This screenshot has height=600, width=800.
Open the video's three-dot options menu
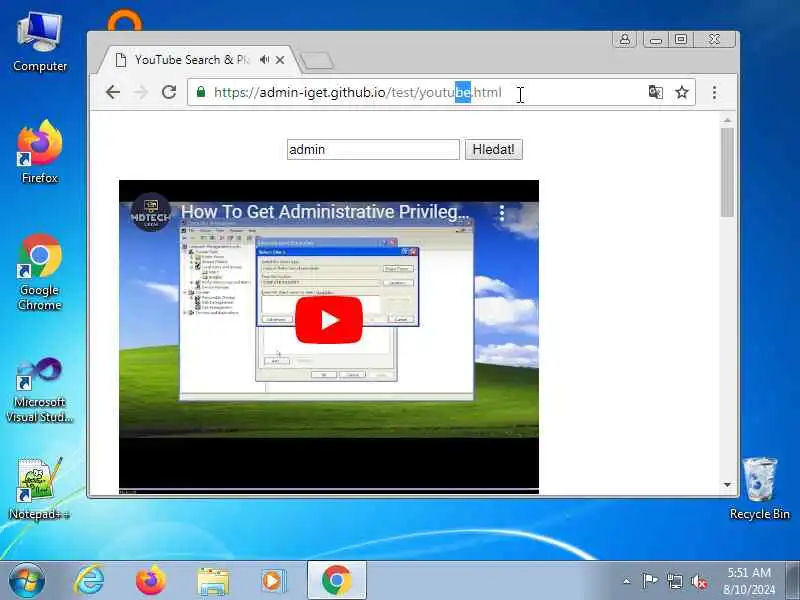(x=502, y=213)
